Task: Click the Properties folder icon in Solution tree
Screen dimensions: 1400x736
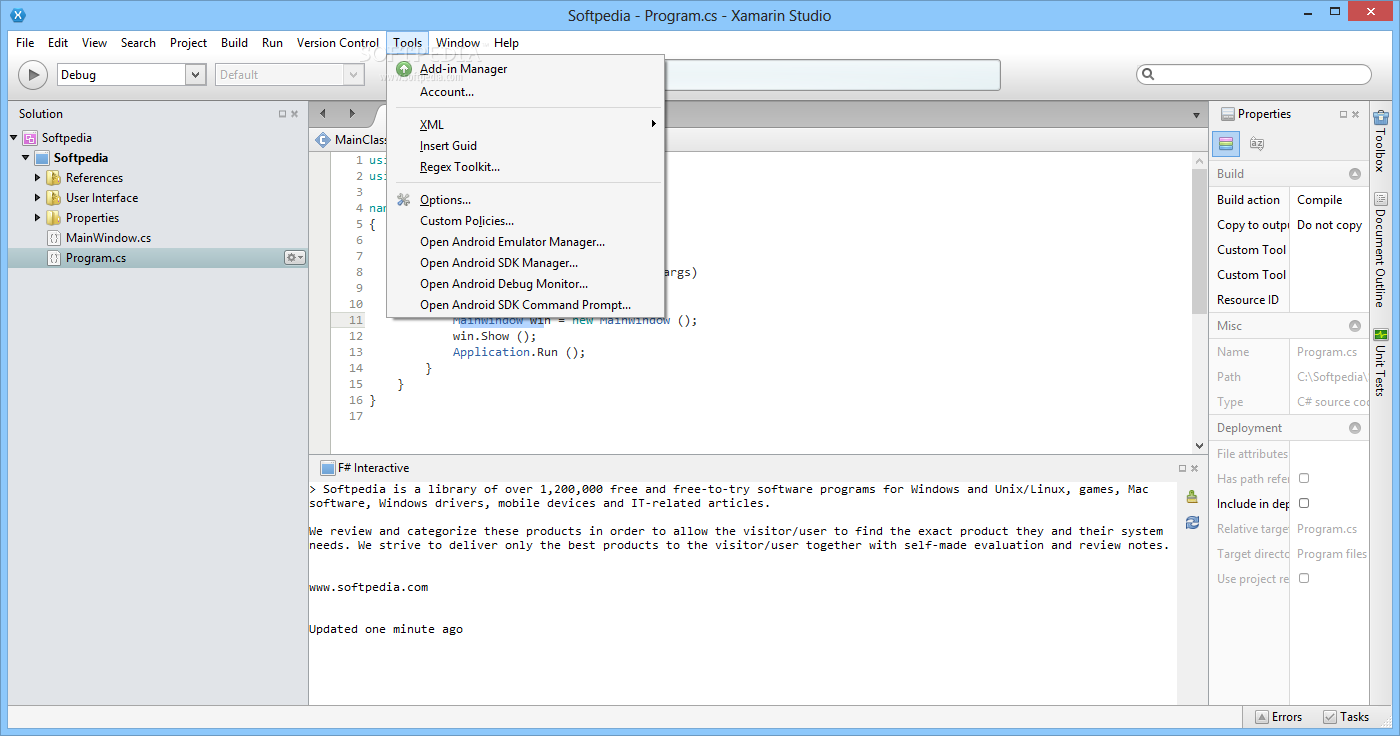Action: 54,218
